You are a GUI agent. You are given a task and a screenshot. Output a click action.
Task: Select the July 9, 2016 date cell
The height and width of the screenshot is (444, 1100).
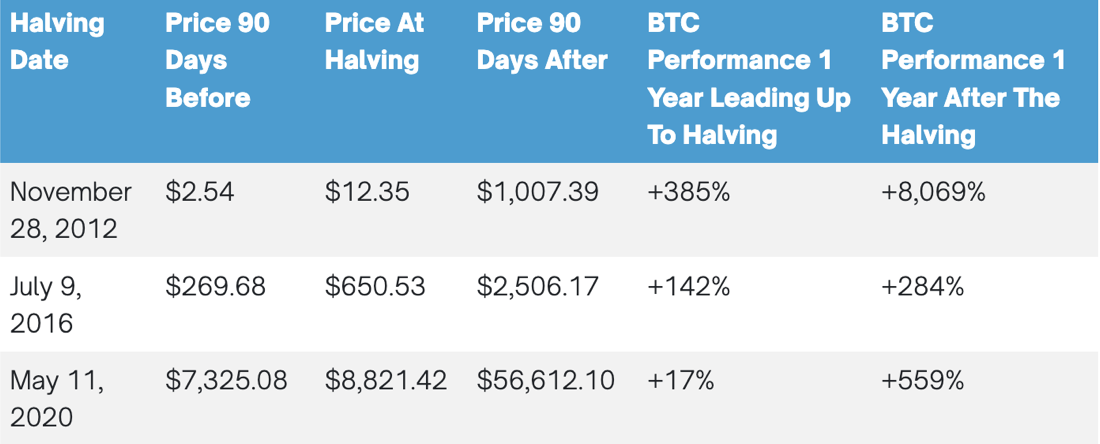coord(46,305)
